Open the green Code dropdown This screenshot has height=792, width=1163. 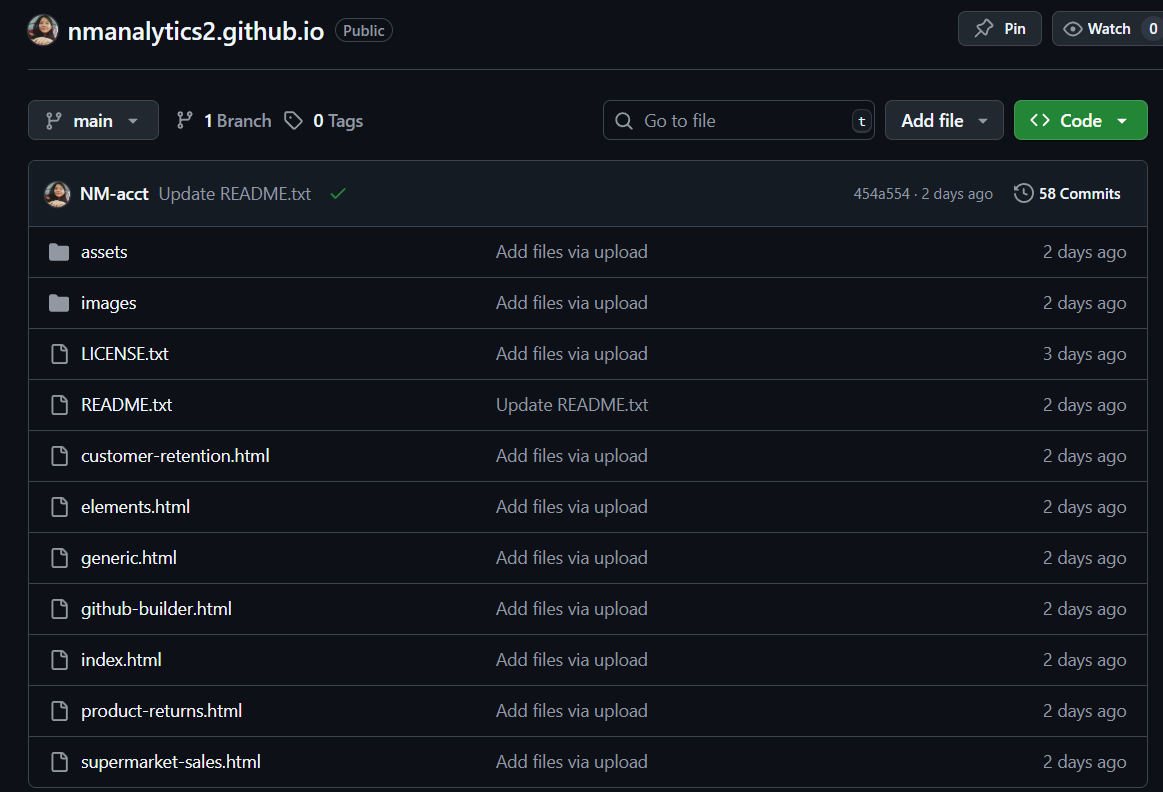[1080, 120]
